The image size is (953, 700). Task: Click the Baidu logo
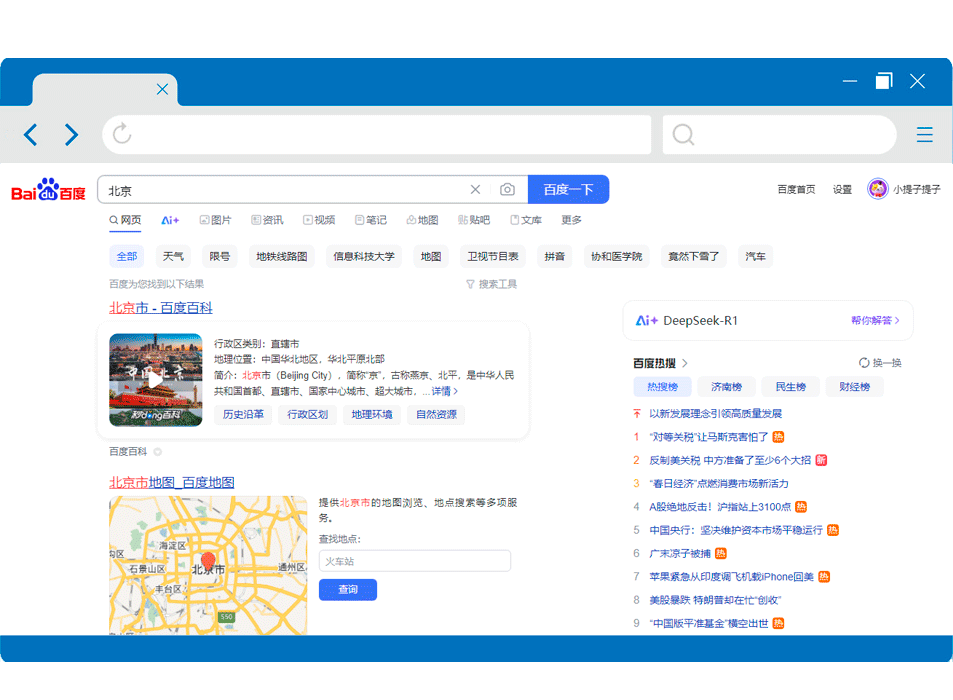49,190
